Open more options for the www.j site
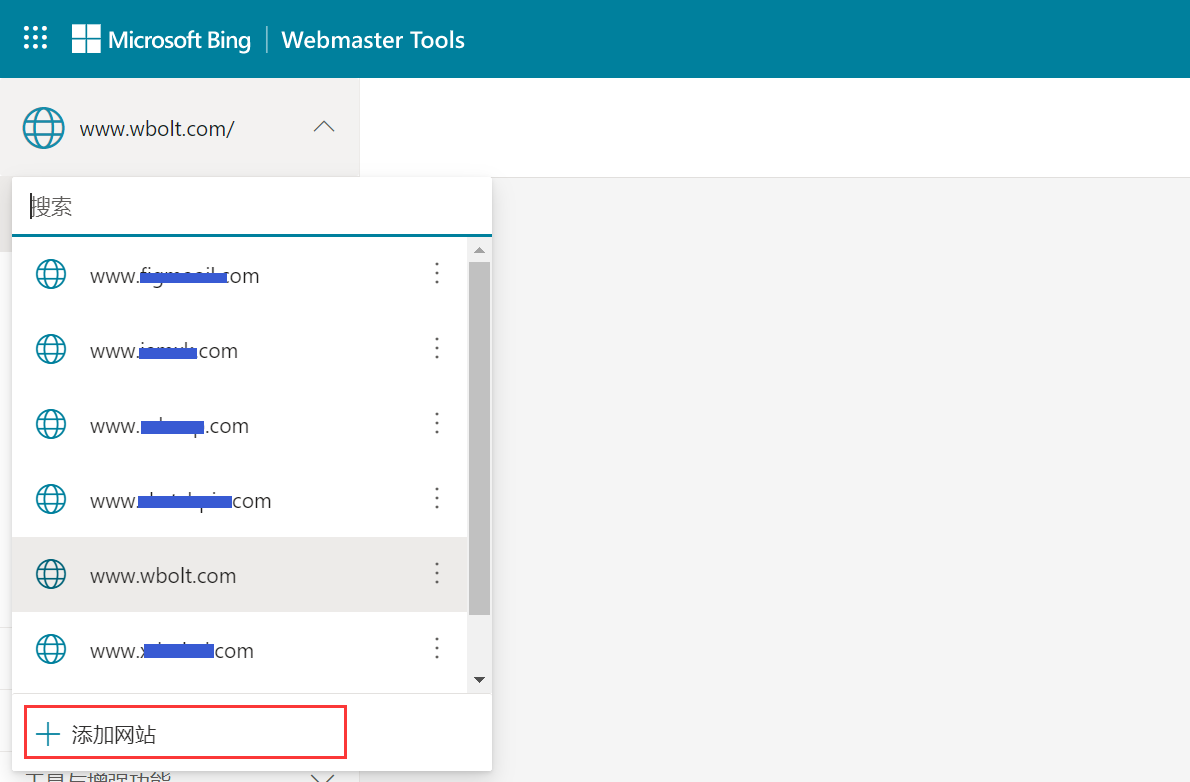Screen dimensions: 1190x782 (x=436, y=348)
